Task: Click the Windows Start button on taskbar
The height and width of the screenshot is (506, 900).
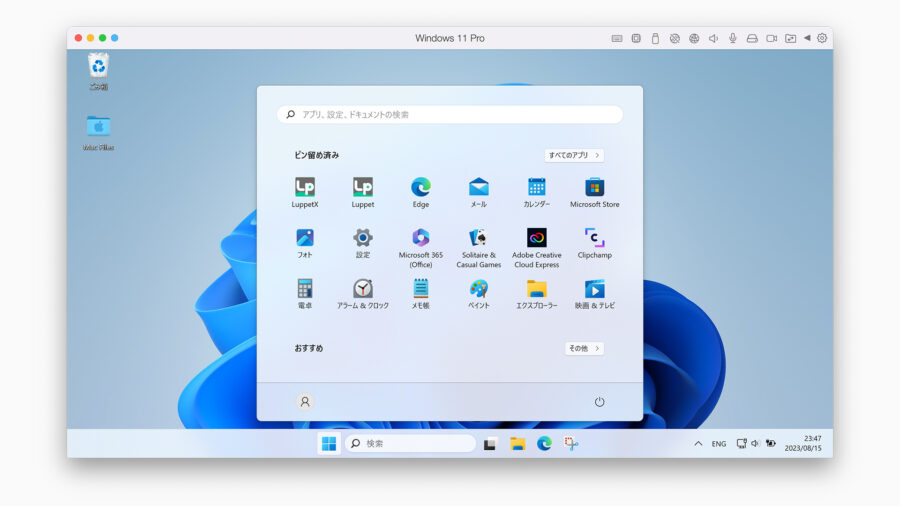Action: 329,443
